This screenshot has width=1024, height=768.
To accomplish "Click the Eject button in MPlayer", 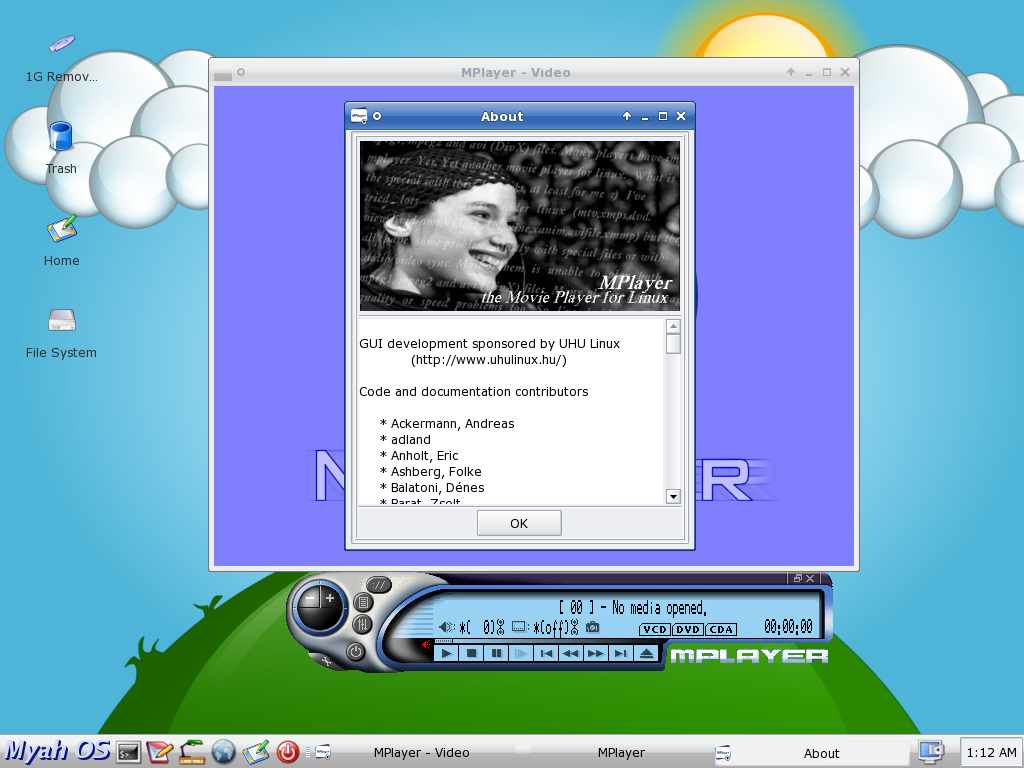I will pos(647,653).
